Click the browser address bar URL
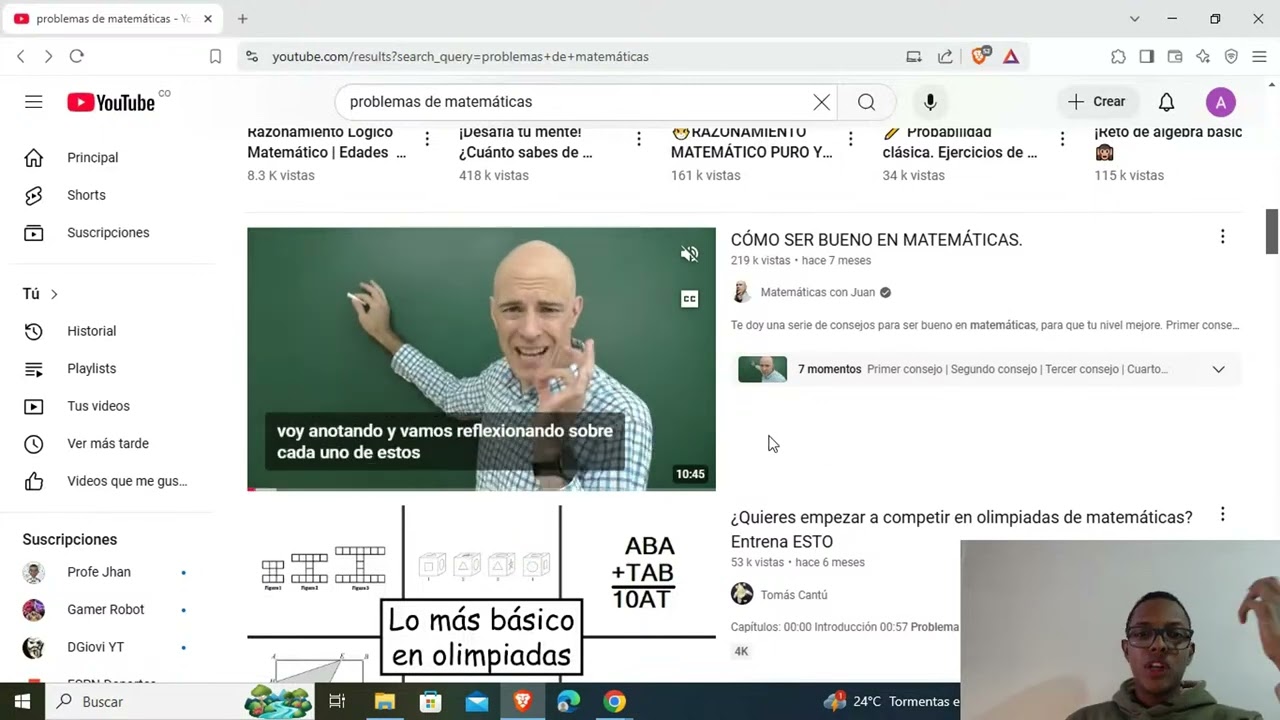Screen dimensions: 1280x720 click(x=460, y=57)
